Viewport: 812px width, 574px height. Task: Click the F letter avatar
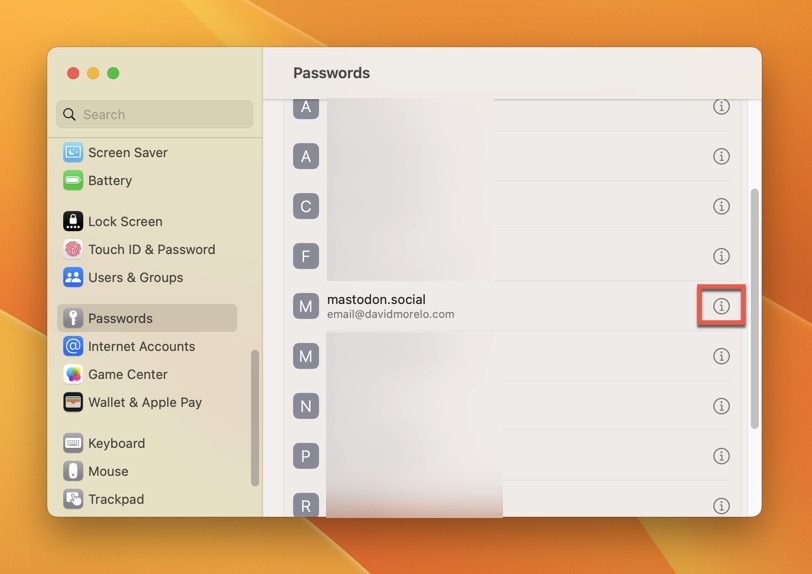click(306, 256)
